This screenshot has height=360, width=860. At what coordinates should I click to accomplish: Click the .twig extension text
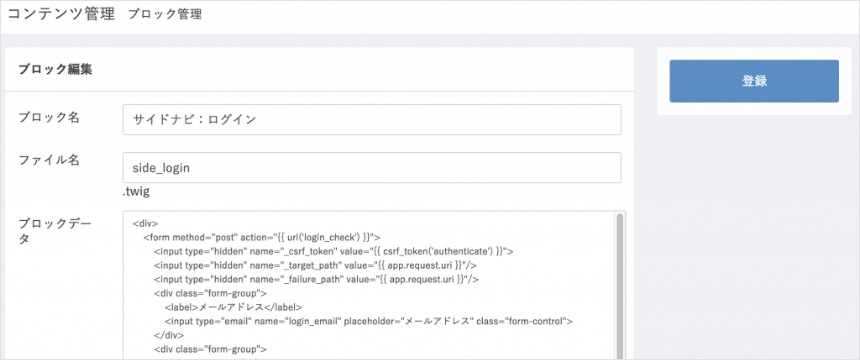point(136,192)
